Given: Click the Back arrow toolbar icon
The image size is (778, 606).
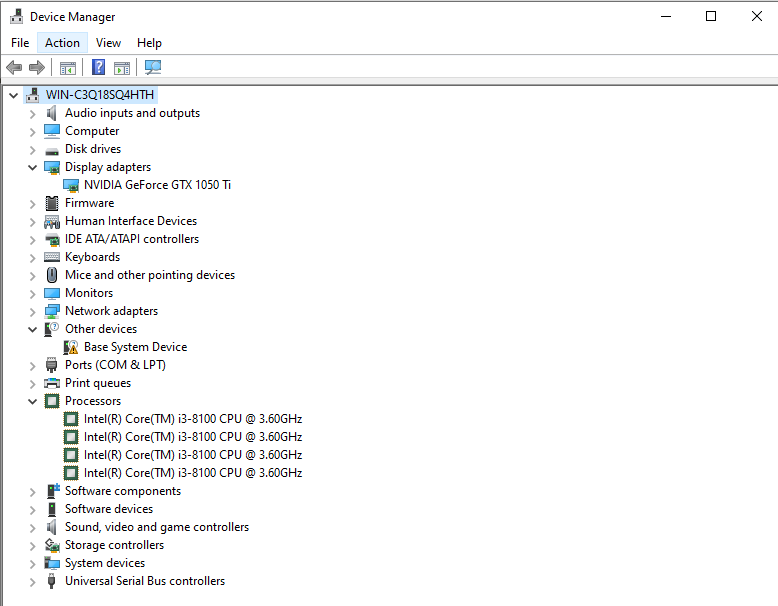Looking at the screenshot, I should tap(14, 67).
